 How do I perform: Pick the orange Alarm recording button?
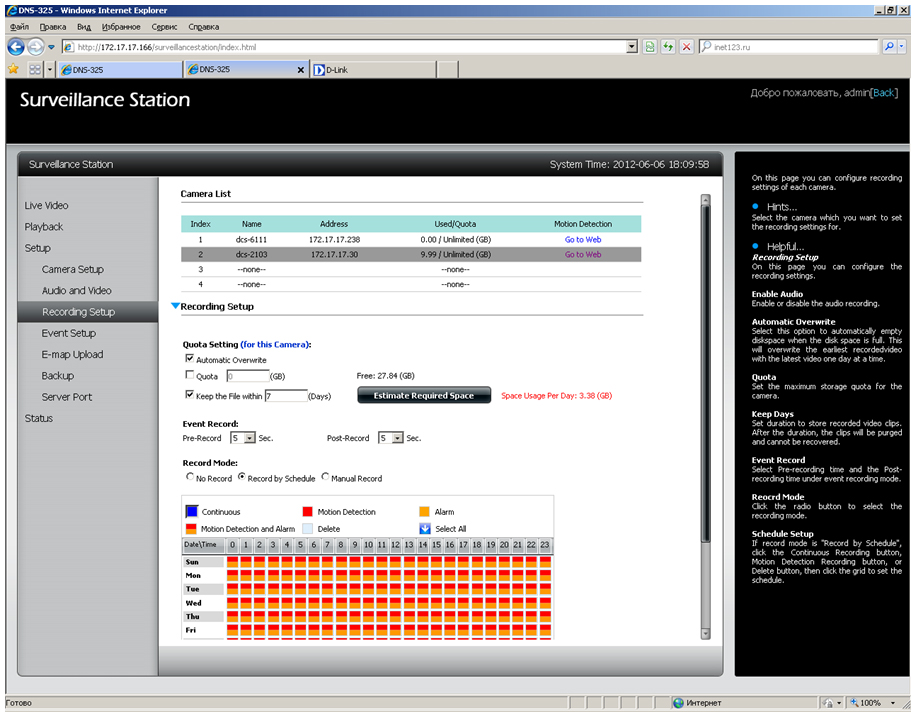424,512
